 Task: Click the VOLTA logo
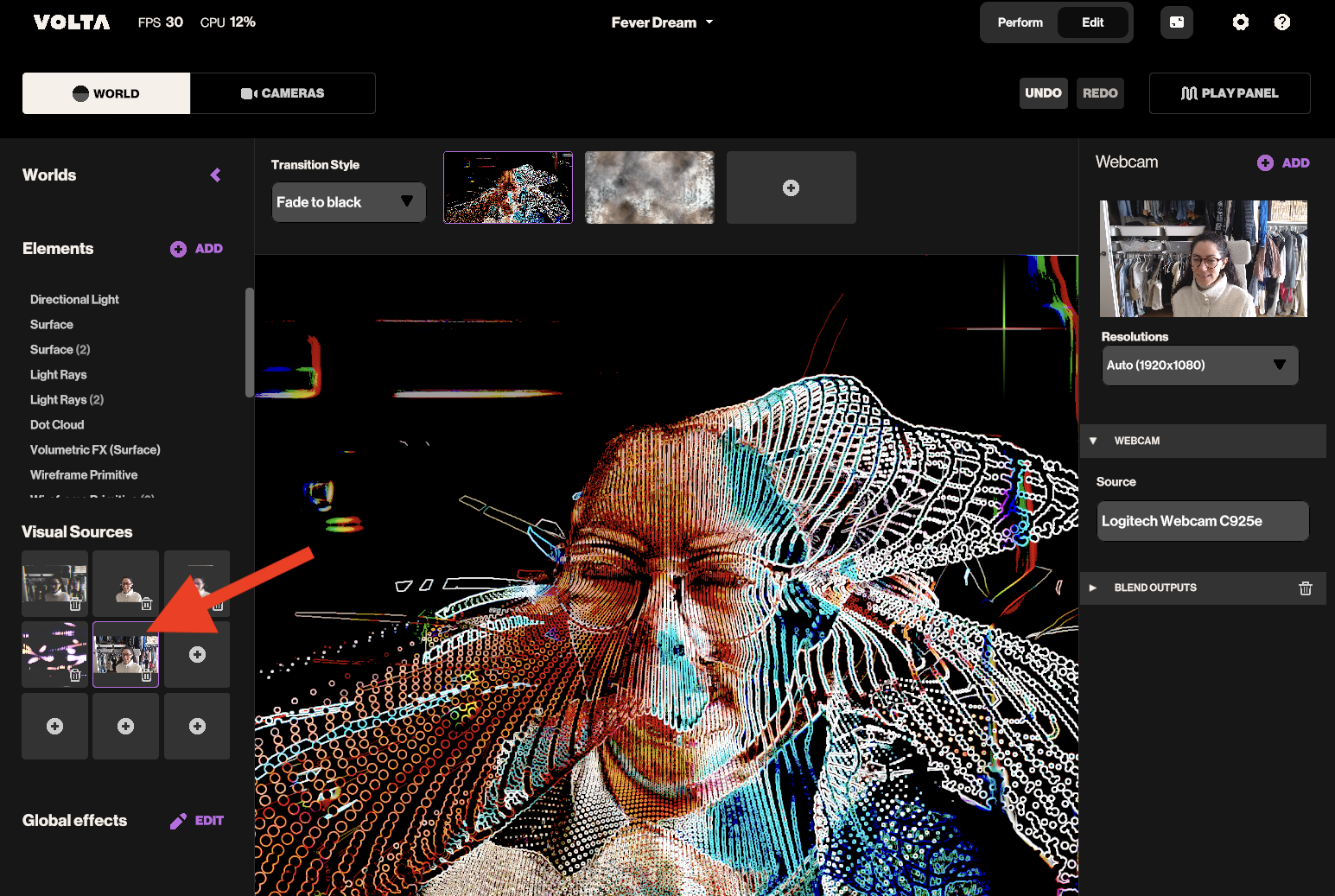point(72,22)
